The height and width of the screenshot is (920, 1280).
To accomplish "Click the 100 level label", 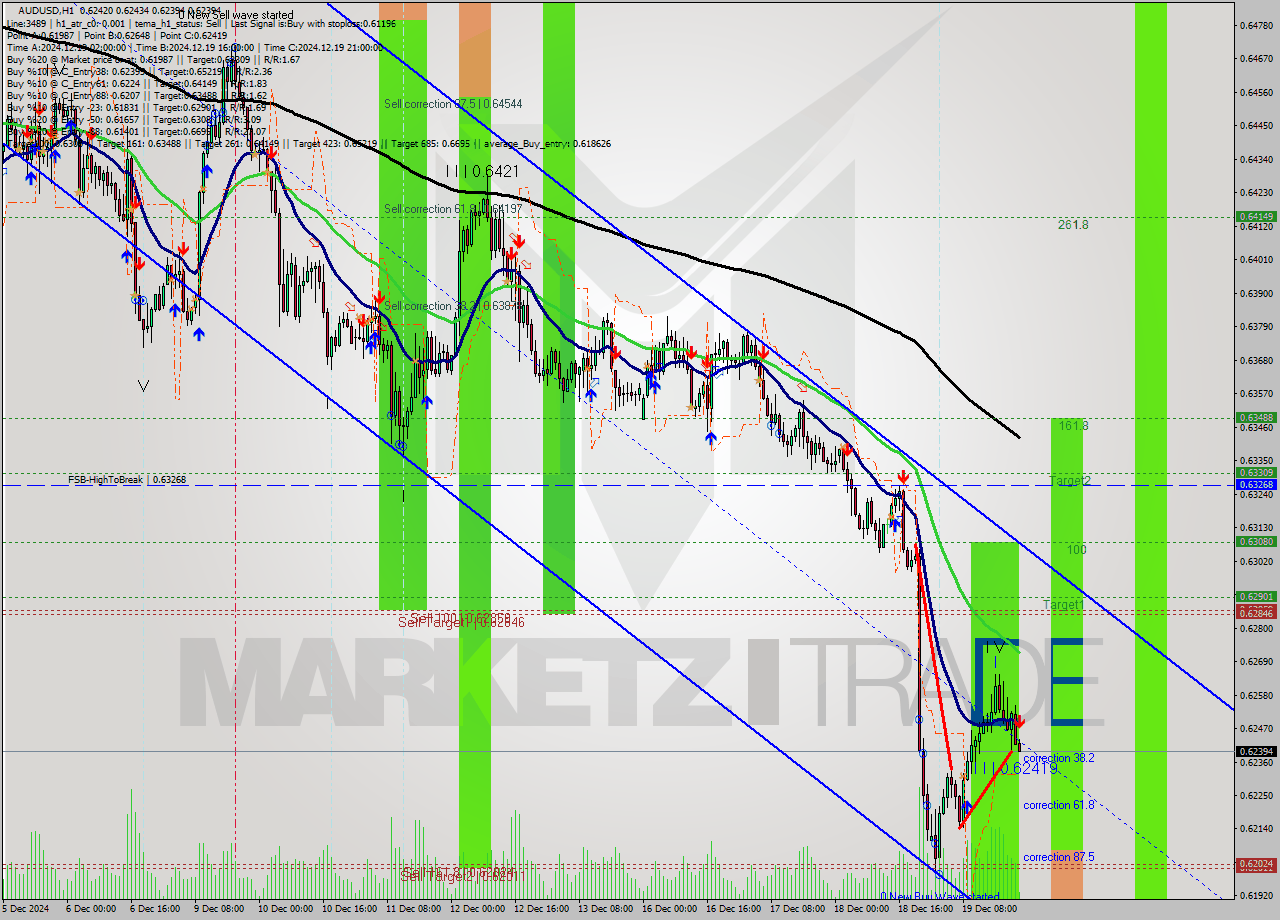I will (x=1076, y=550).
